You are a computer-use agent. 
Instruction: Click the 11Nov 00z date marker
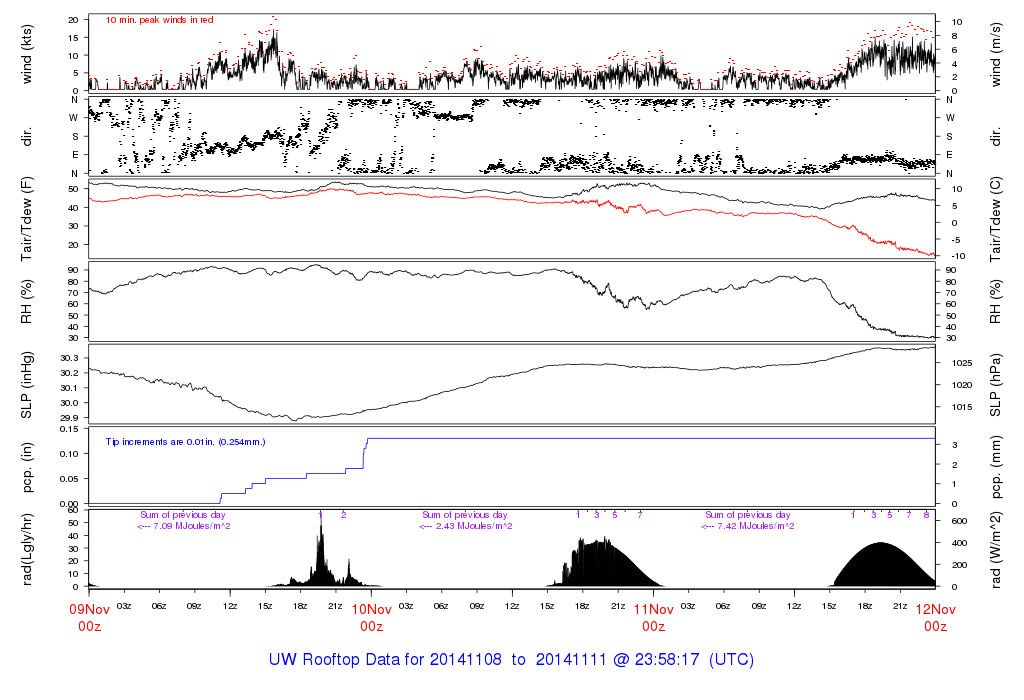pos(653,616)
